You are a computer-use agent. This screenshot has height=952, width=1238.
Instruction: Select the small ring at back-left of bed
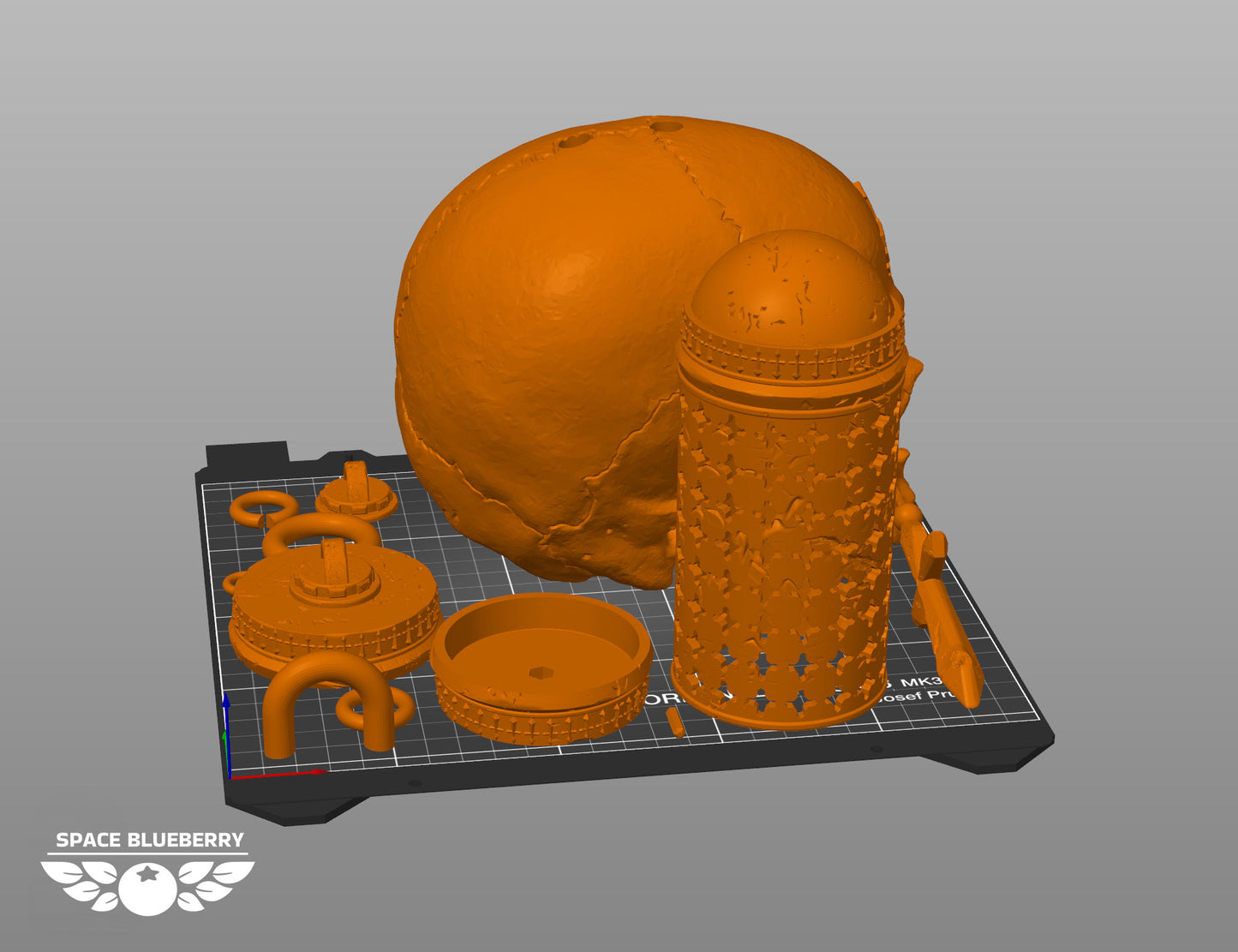pyautogui.click(x=260, y=510)
